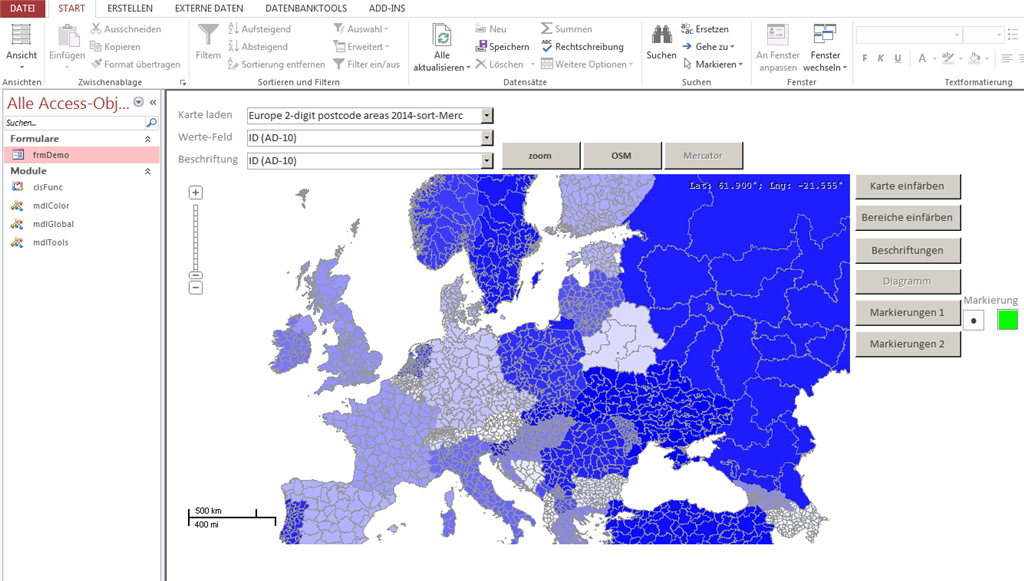This screenshot has width=1024, height=581.
Task: Open Suchen binoculars search
Action: click(661, 42)
